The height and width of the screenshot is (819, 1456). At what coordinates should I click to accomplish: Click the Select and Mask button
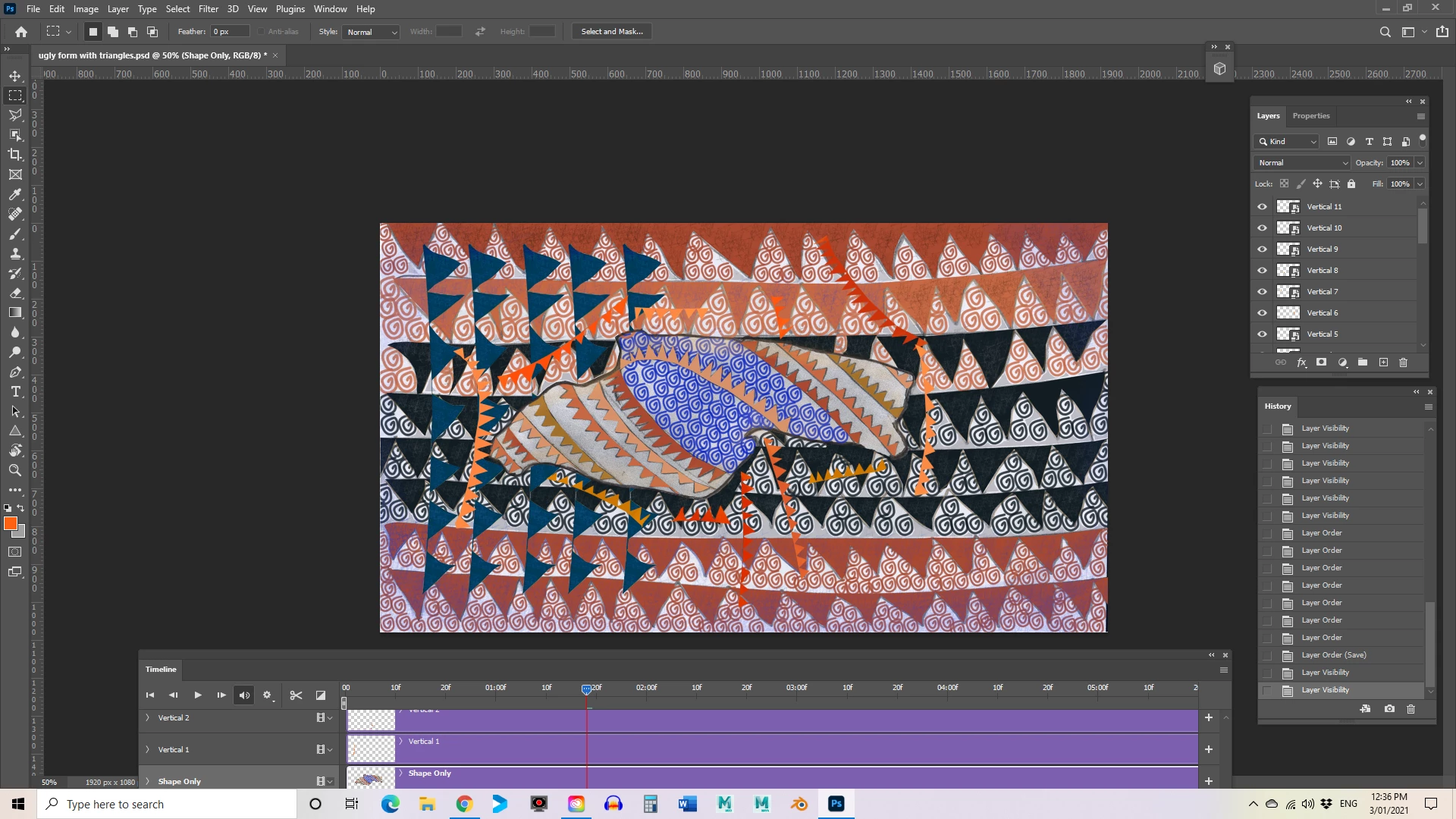[x=611, y=32]
